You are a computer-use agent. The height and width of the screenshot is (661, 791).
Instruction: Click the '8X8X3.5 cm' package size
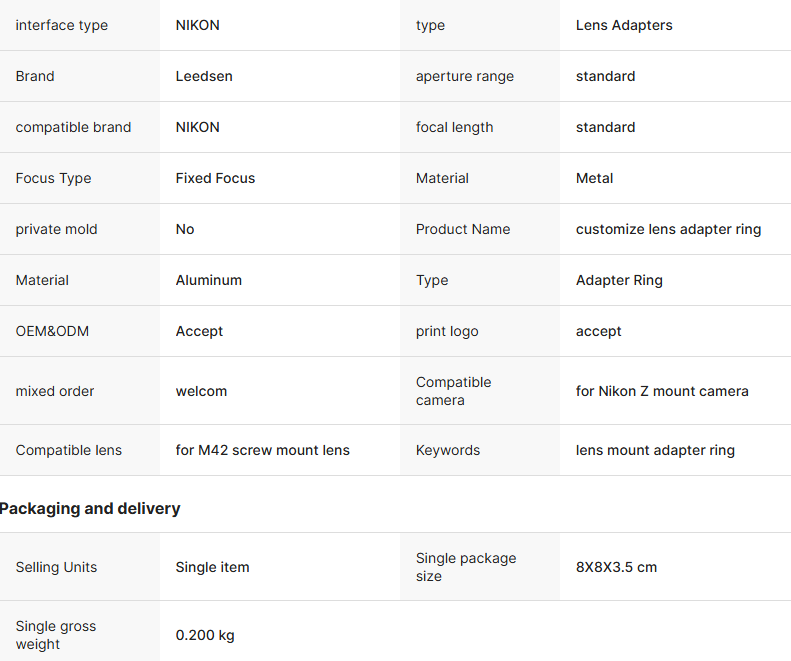coord(616,567)
